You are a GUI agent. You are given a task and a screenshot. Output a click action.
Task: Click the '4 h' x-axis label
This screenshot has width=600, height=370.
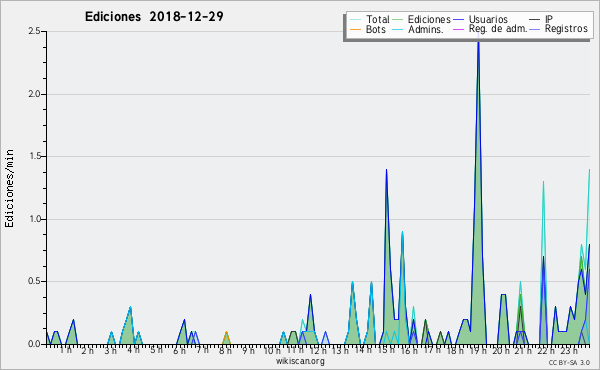coord(133,350)
